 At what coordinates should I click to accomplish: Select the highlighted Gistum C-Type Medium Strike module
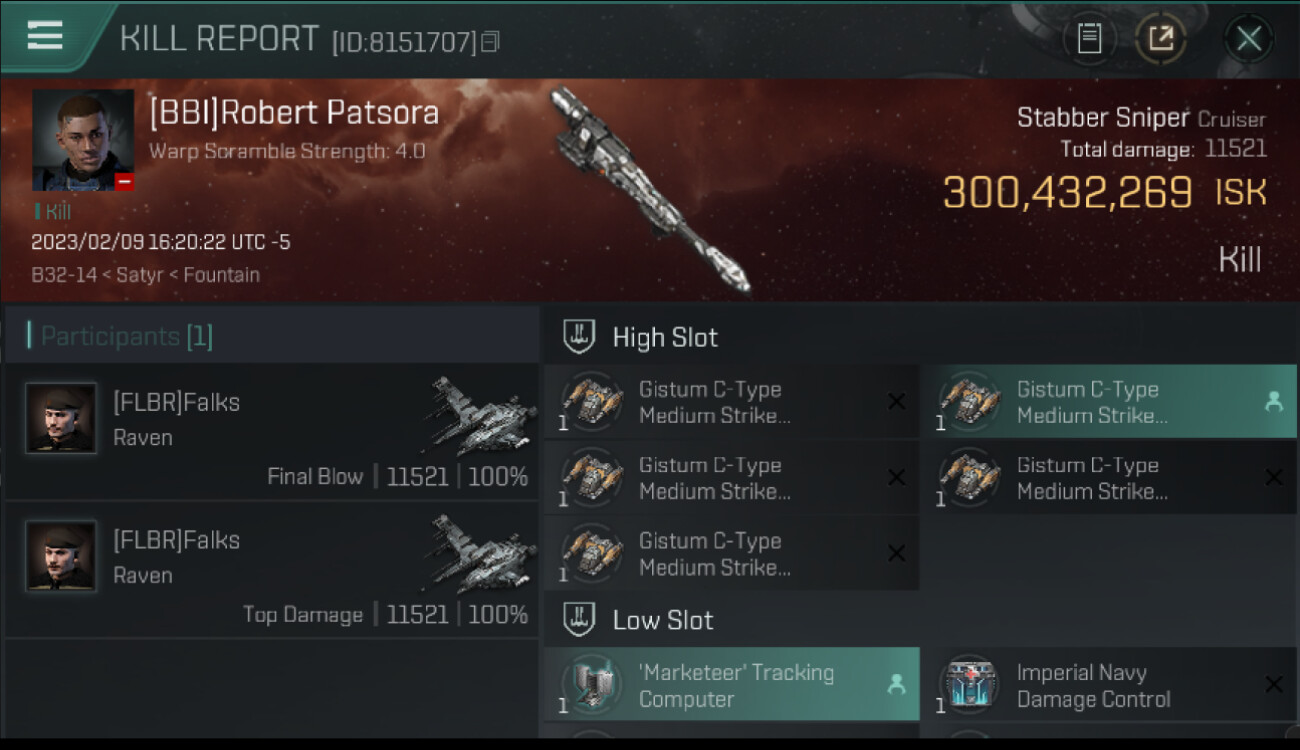1109,402
